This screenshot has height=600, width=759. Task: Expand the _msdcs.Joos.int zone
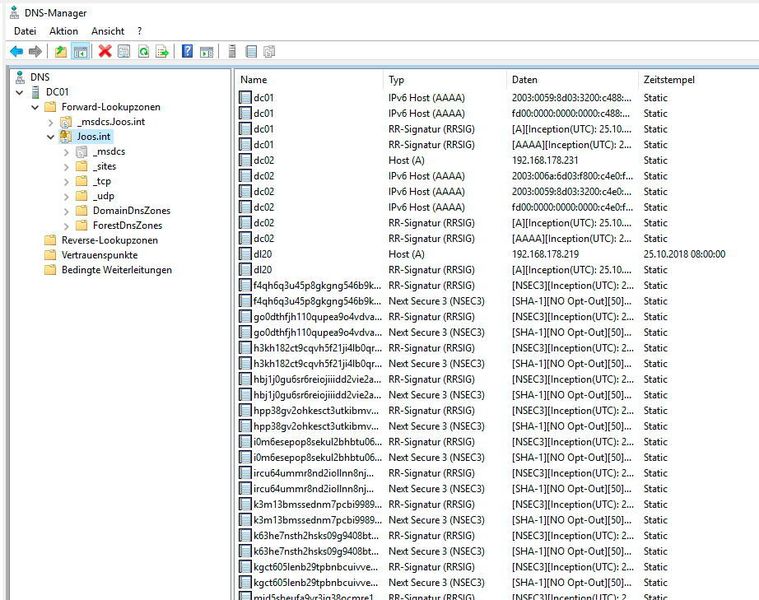click(50, 122)
